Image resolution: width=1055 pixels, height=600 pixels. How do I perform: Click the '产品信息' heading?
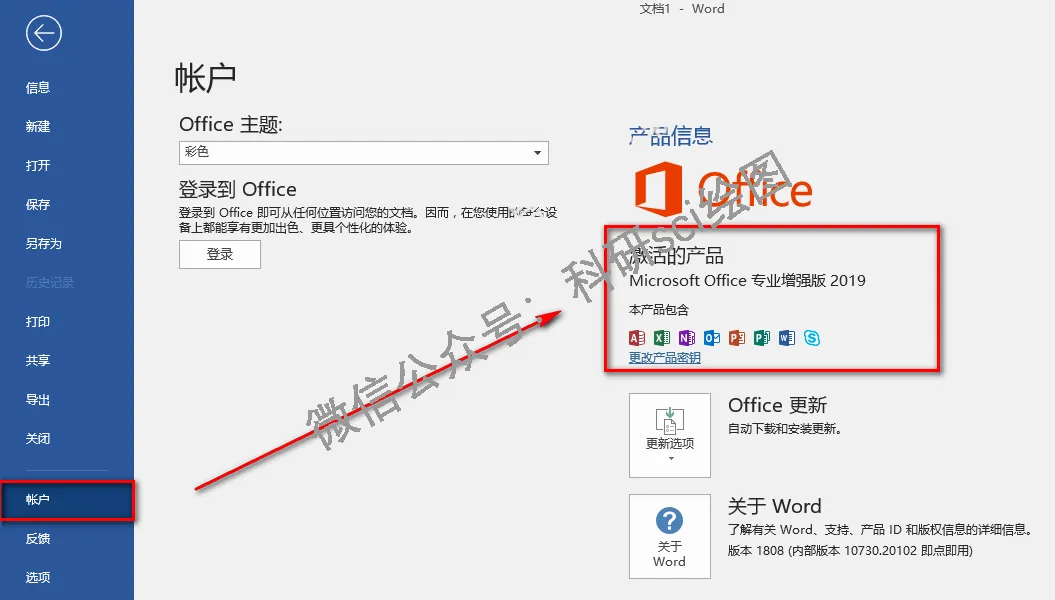(670, 136)
